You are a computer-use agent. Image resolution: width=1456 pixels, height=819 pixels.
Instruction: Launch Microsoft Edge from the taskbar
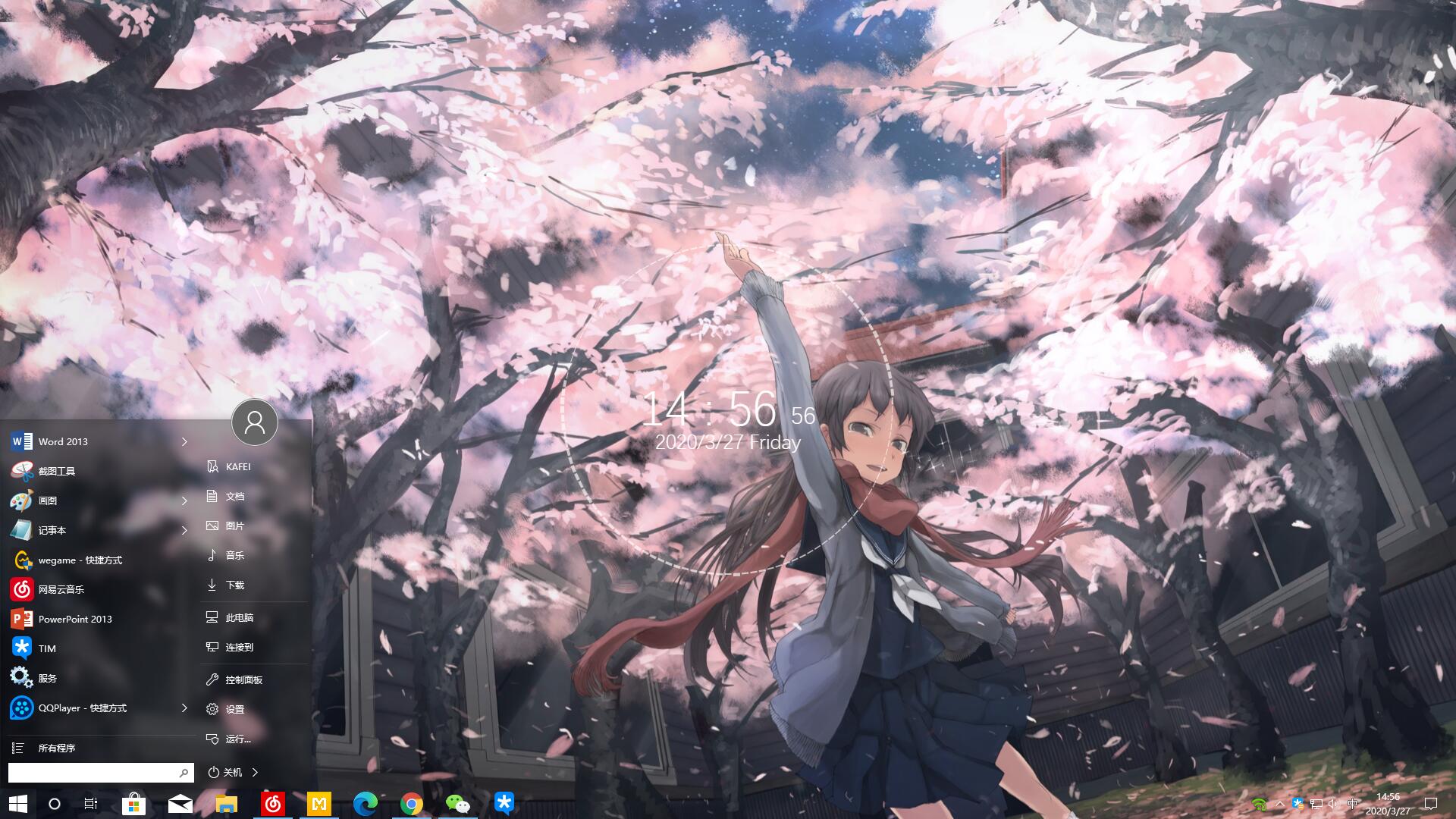click(366, 804)
